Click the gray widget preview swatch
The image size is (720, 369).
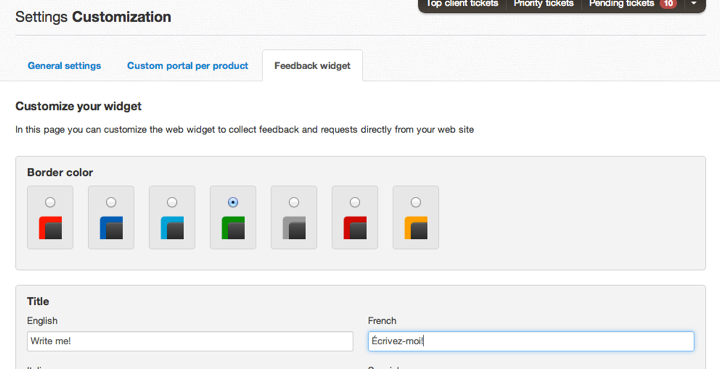(294, 228)
